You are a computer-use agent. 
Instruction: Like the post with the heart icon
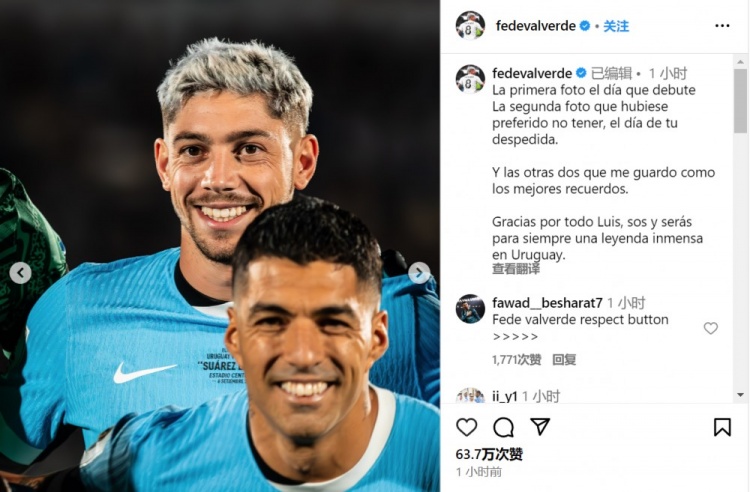466,427
